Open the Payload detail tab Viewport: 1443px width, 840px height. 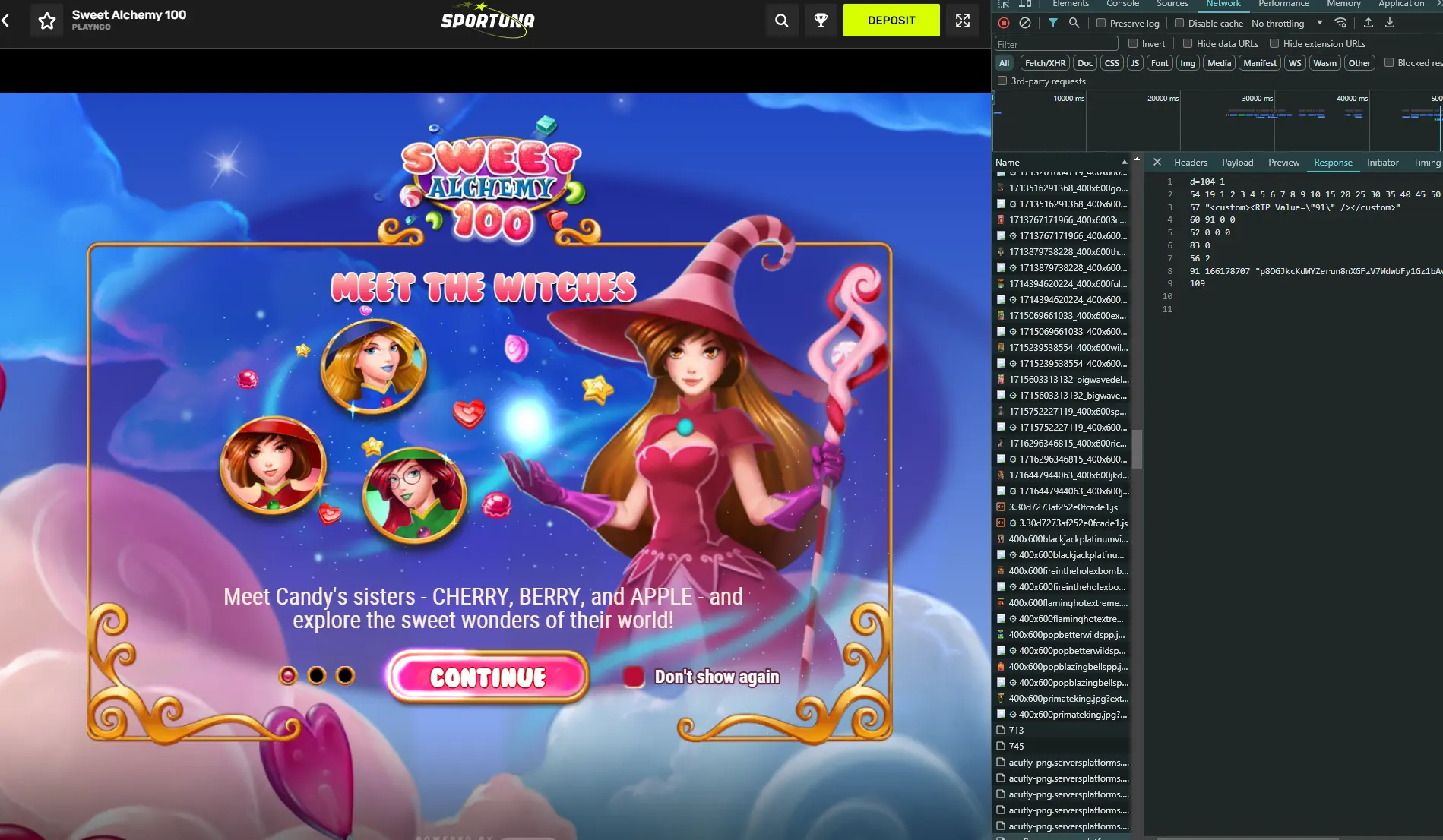pos(1237,162)
